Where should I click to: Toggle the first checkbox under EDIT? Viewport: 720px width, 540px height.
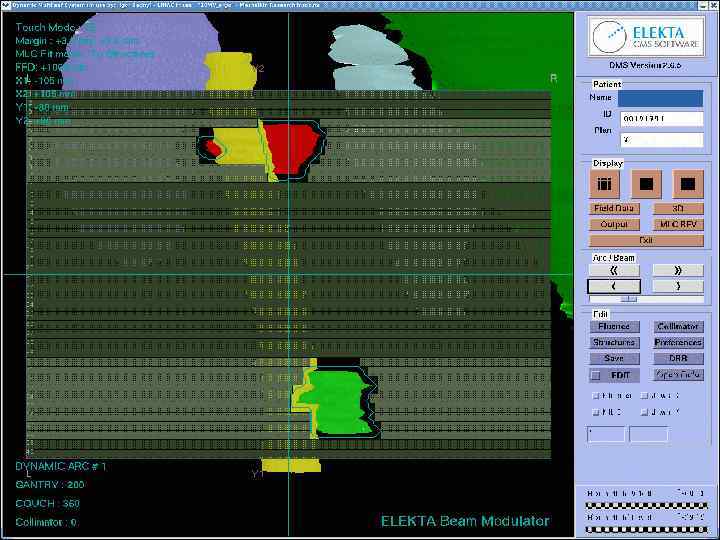tap(596, 396)
